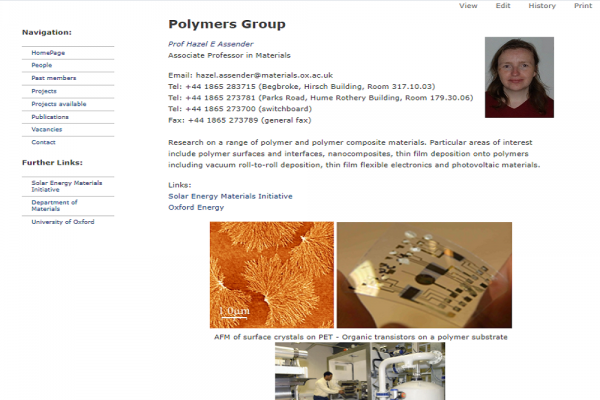Viewport: 600px width, 400px height.
Task: Check the Vacancies page link
Action: click(x=47, y=129)
